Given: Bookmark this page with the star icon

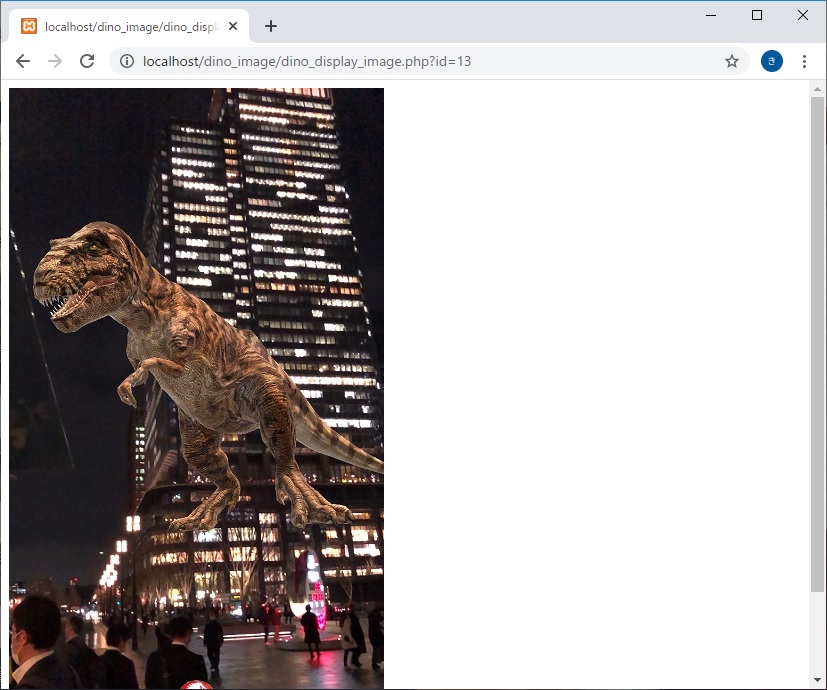Looking at the screenshot, I should pyautogui.click(x=732, y=61).
